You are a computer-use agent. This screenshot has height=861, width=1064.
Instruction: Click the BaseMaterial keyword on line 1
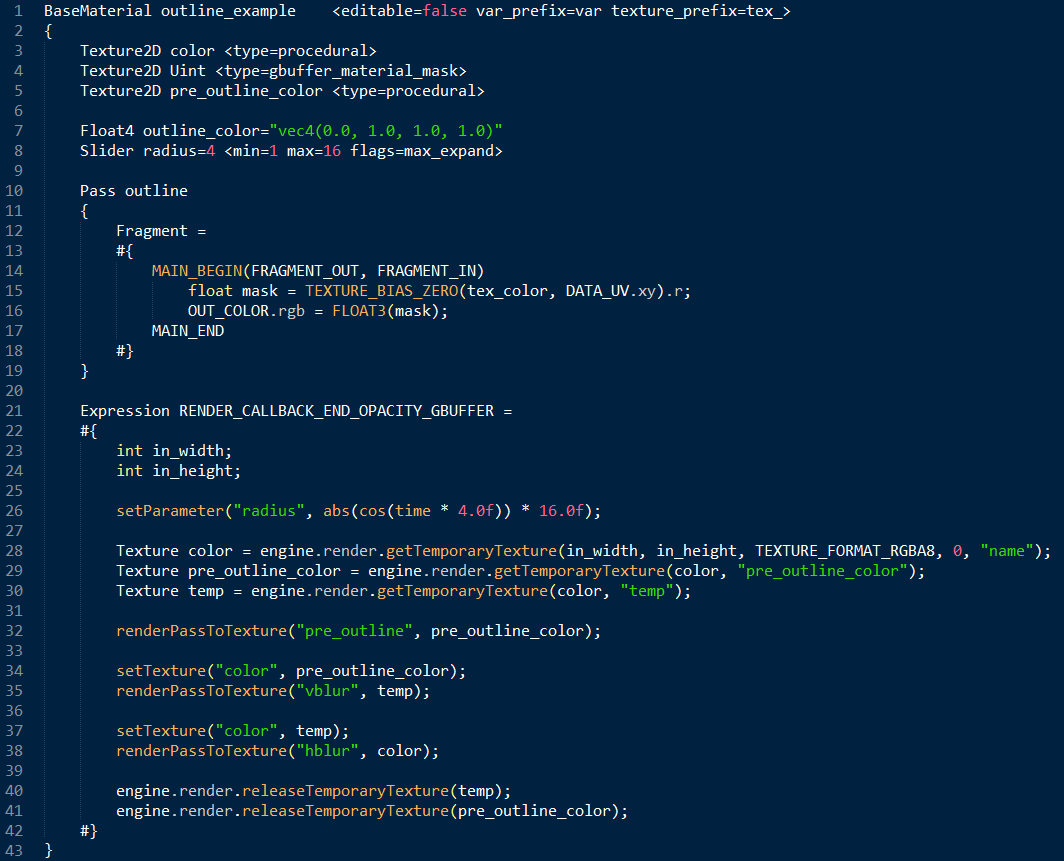click(97, 11)
